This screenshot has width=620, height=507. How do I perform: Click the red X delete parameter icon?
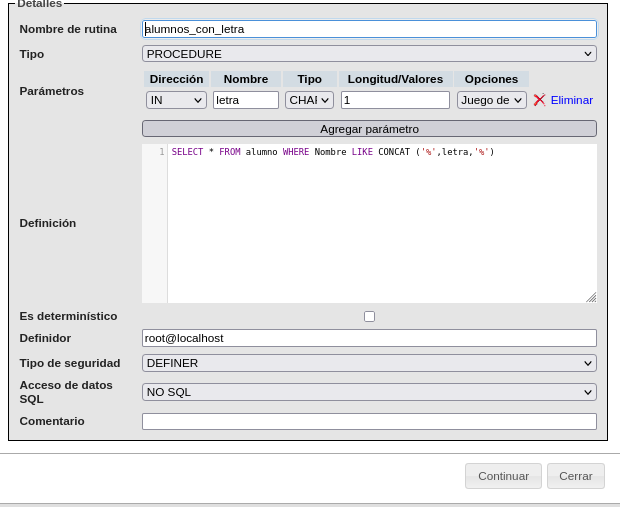tap(539, 100)
